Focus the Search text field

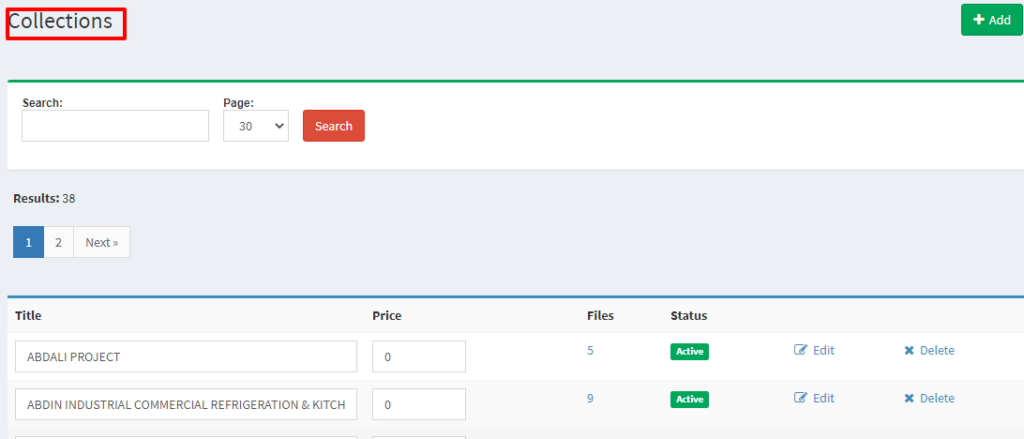115,126
